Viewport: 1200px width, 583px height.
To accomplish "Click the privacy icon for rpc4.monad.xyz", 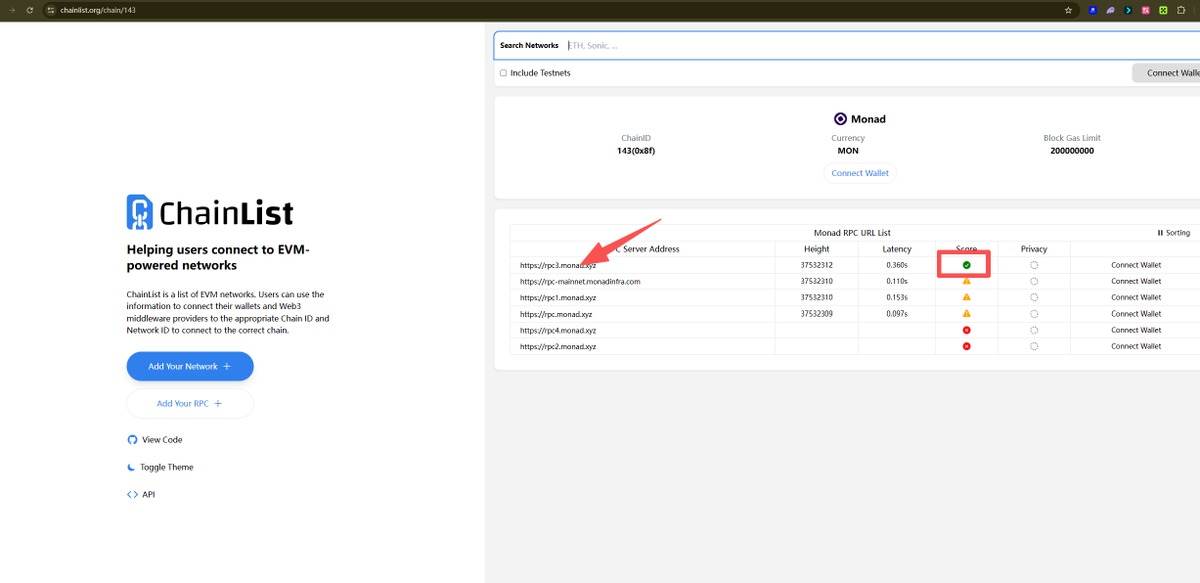I will 1034,330.
